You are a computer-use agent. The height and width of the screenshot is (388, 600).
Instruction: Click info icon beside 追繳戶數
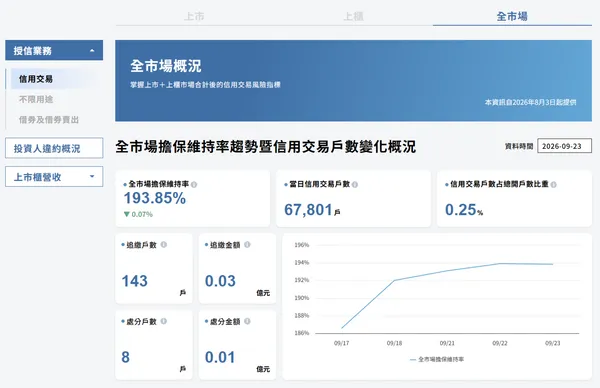tap(164, 245)
